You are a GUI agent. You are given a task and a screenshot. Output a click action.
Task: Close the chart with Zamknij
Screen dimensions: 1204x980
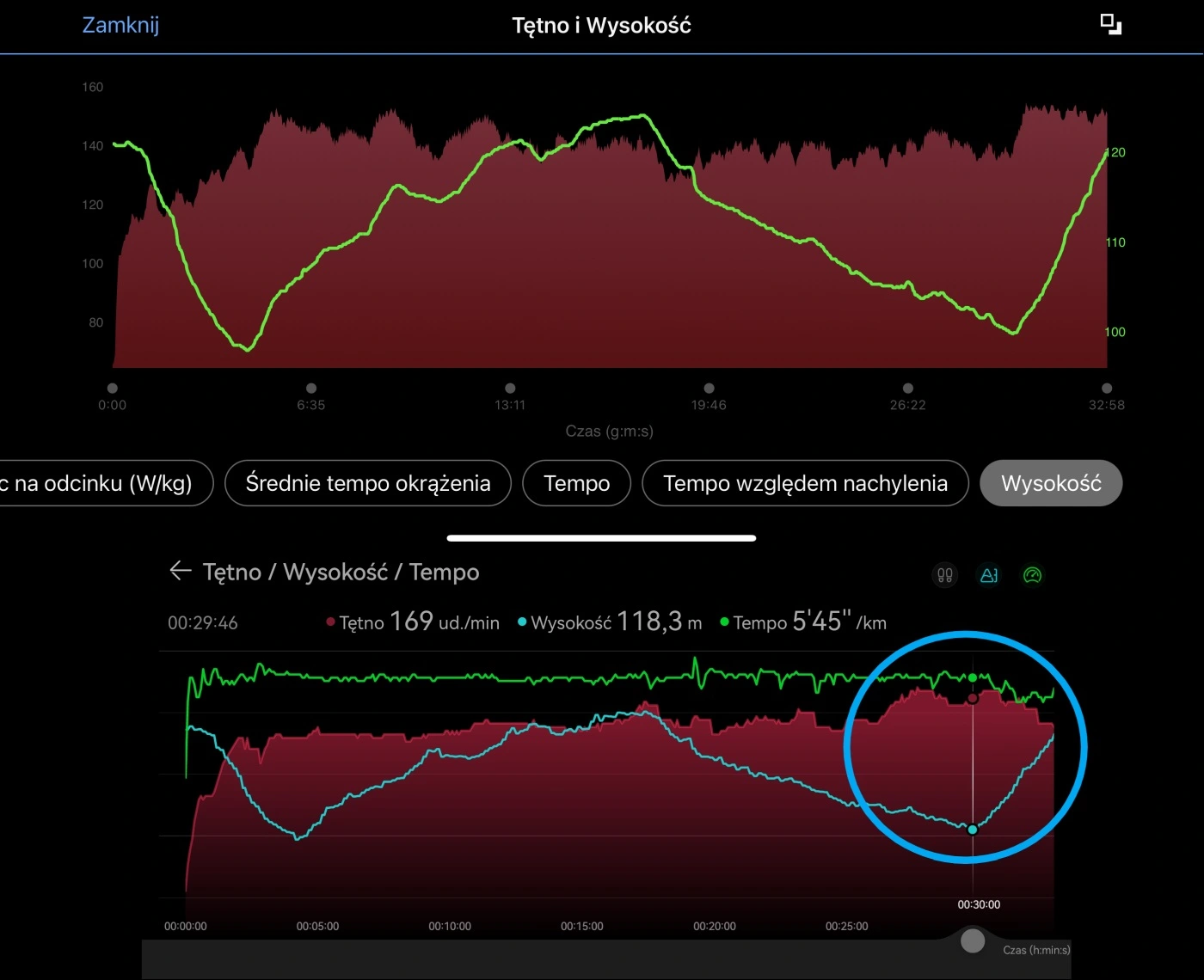coord(120,25)
